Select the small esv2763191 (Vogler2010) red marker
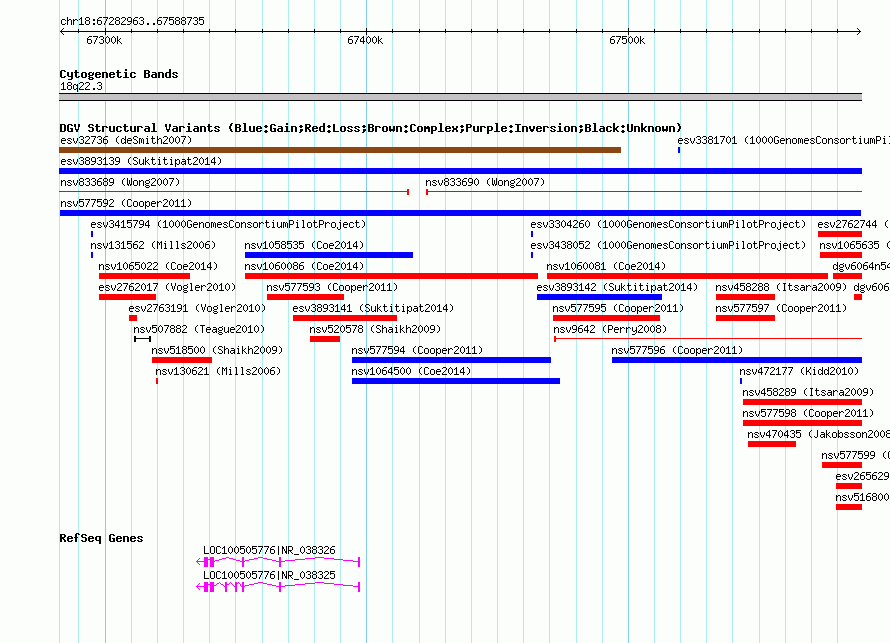 133,318
